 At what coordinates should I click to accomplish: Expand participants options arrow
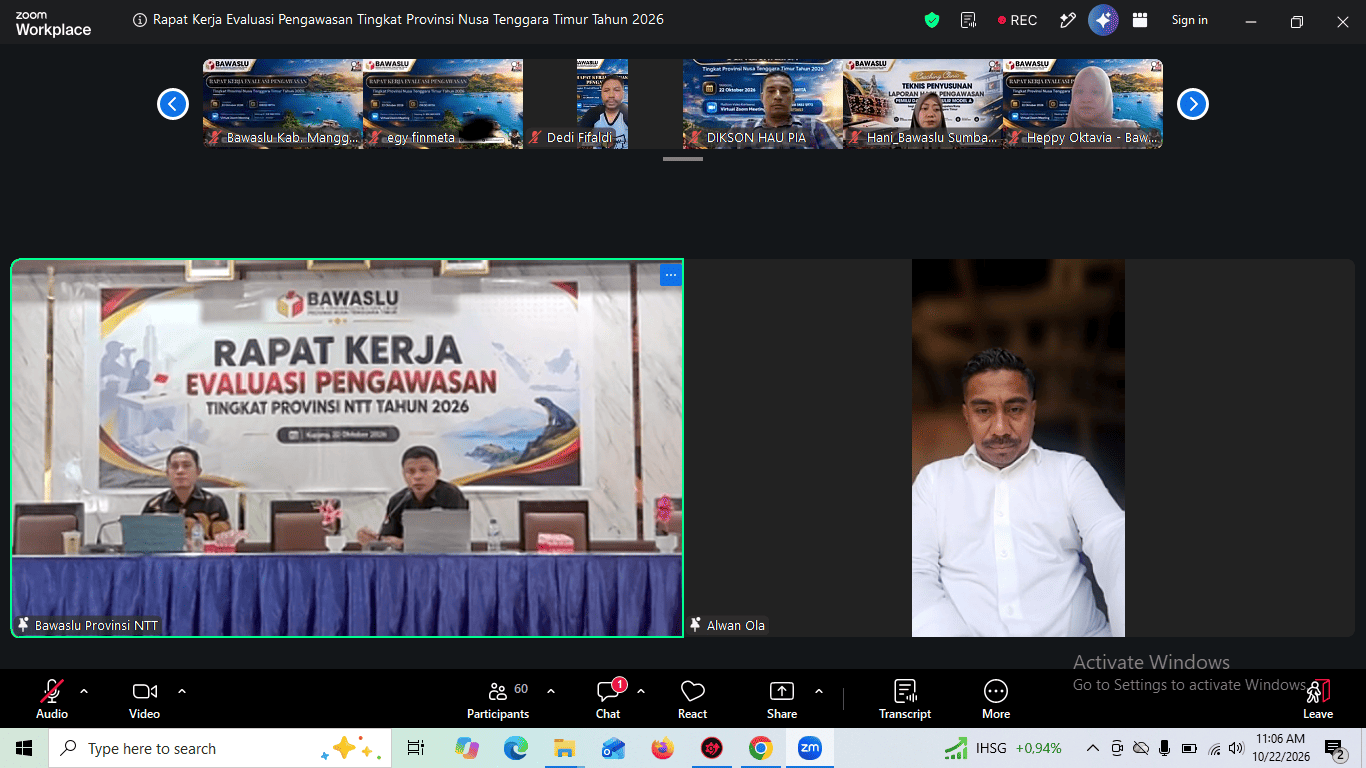tap(551, 691)
